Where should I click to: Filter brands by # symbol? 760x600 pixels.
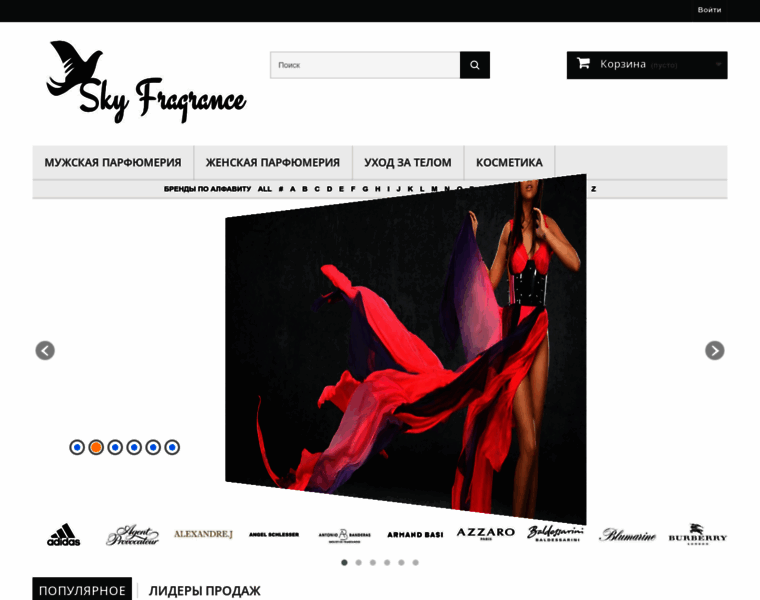pos(281,189)
